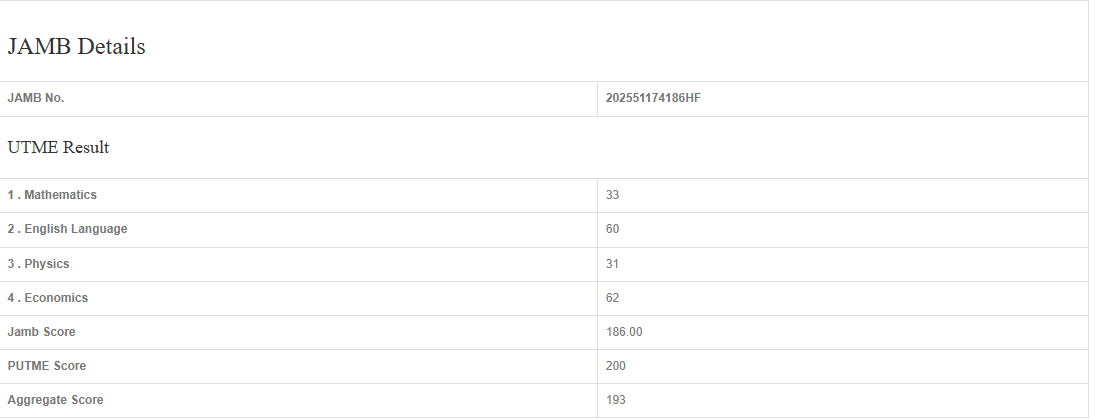Select the Economics score value 62
The height and width of the screenshot is (420, 1097).
tap(612, 298)
